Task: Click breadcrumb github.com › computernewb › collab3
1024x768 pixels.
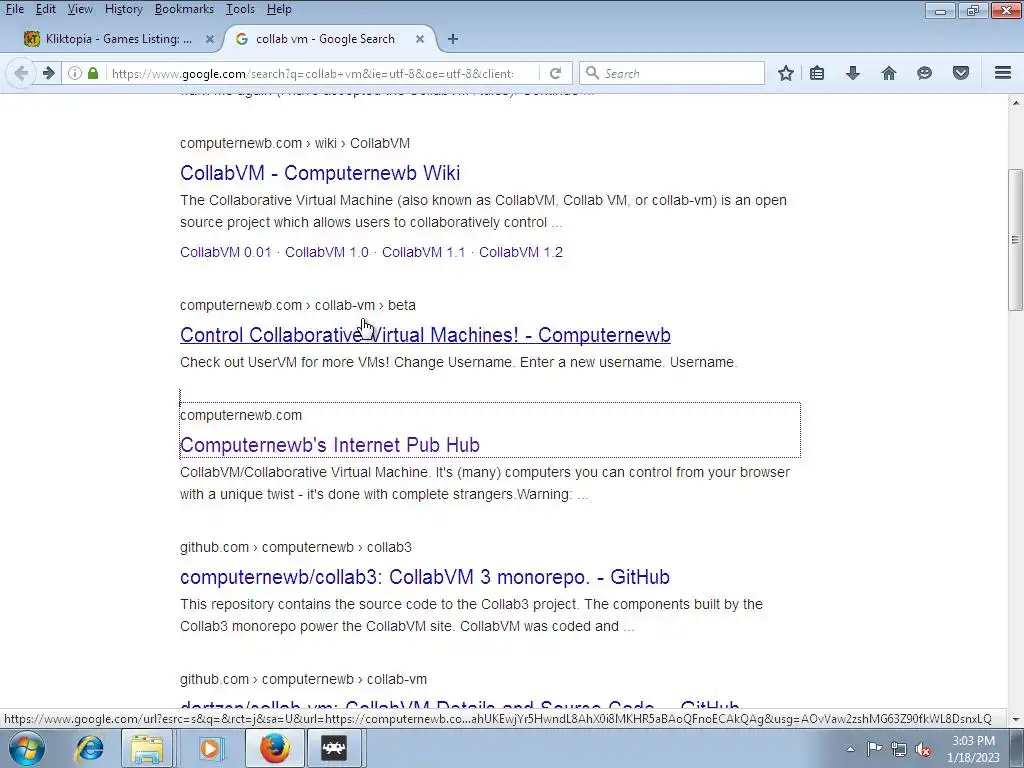Action: tap(296, 547)
